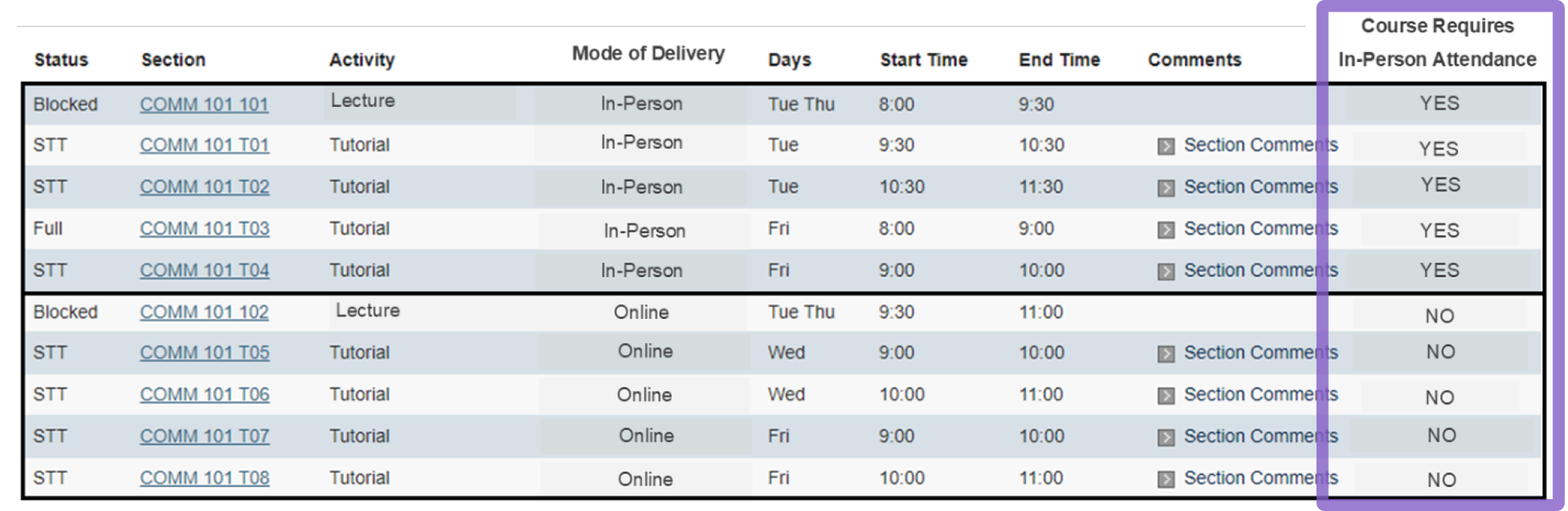Expand Section Comments arrow for T05 row
The height and width of the screenshot is (511, 1568).
click(1165, 353)
